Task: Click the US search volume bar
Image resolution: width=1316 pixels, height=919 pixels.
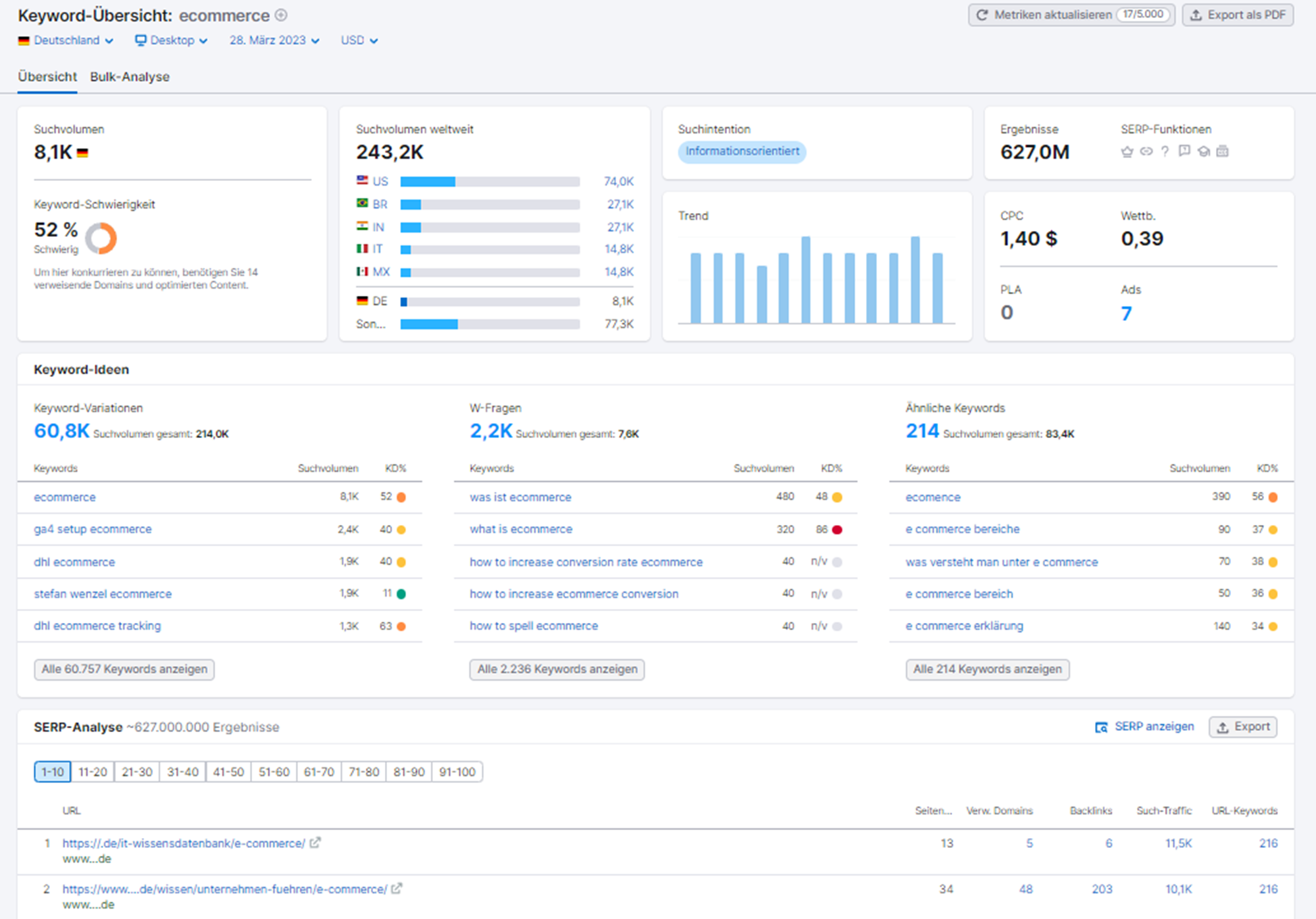Action: tap(490, 182)
